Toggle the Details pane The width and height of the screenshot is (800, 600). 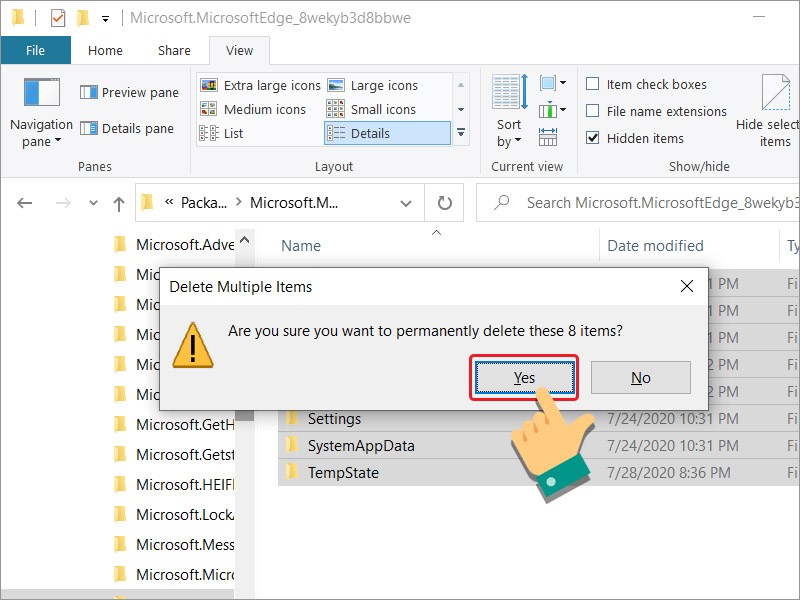[127, 129]
